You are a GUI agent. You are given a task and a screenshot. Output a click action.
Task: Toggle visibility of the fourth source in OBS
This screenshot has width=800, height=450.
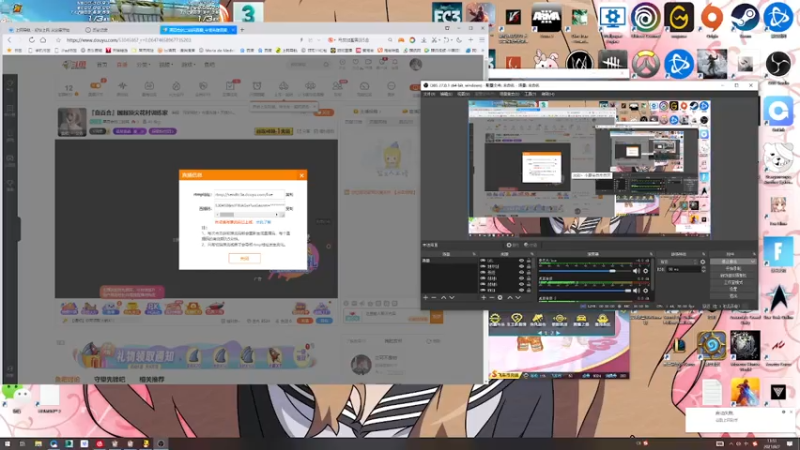point(521,279)
